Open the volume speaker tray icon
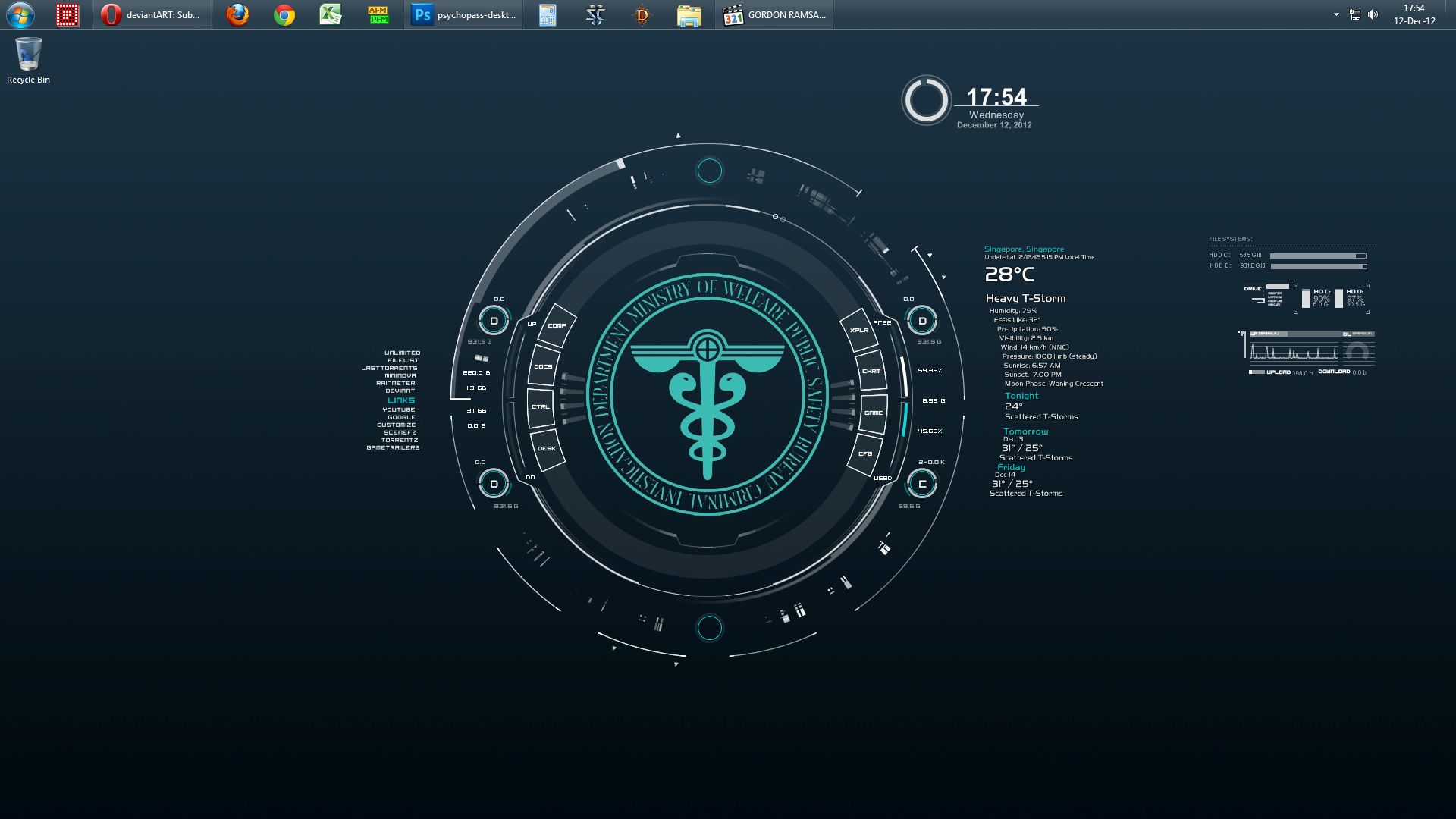Screen dimensions: 1456x819 click(x=1373, y=14)
